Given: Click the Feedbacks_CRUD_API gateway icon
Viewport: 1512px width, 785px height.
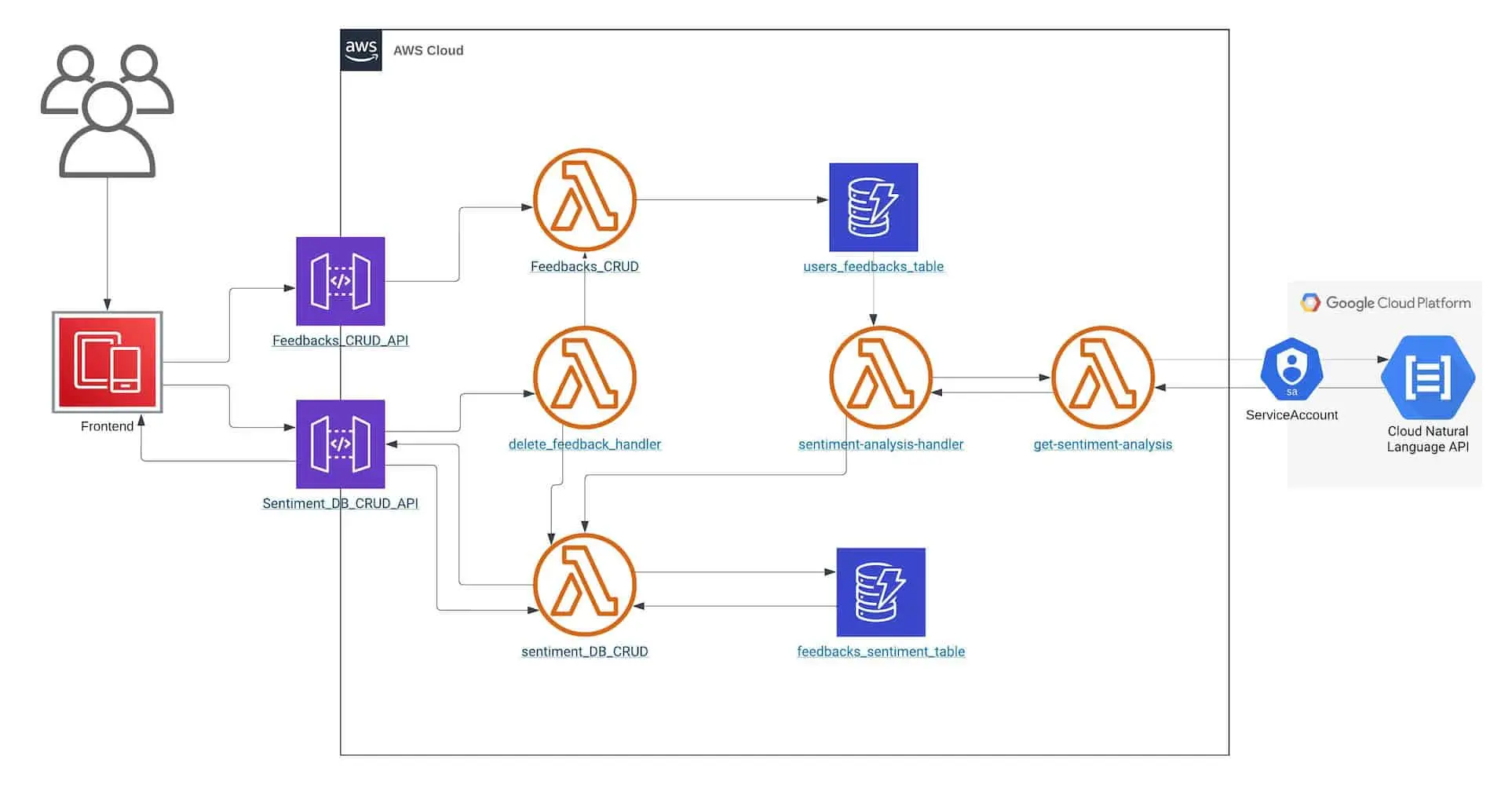Looking at the screenshot, I should [x=340, y=281].
